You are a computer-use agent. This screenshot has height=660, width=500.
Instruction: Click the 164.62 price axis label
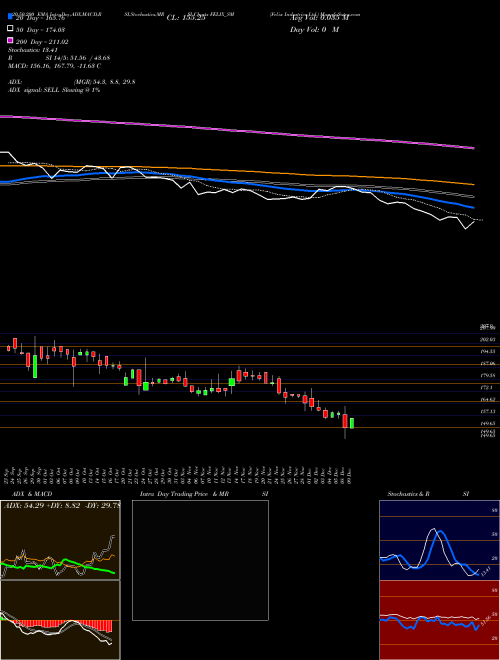(489, 399)
